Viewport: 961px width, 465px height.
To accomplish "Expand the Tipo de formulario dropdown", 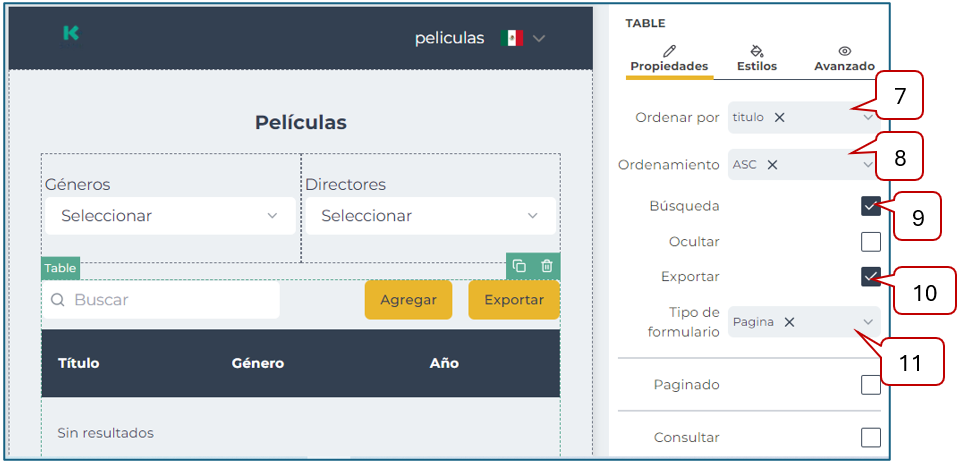I will tap(866, 322).
